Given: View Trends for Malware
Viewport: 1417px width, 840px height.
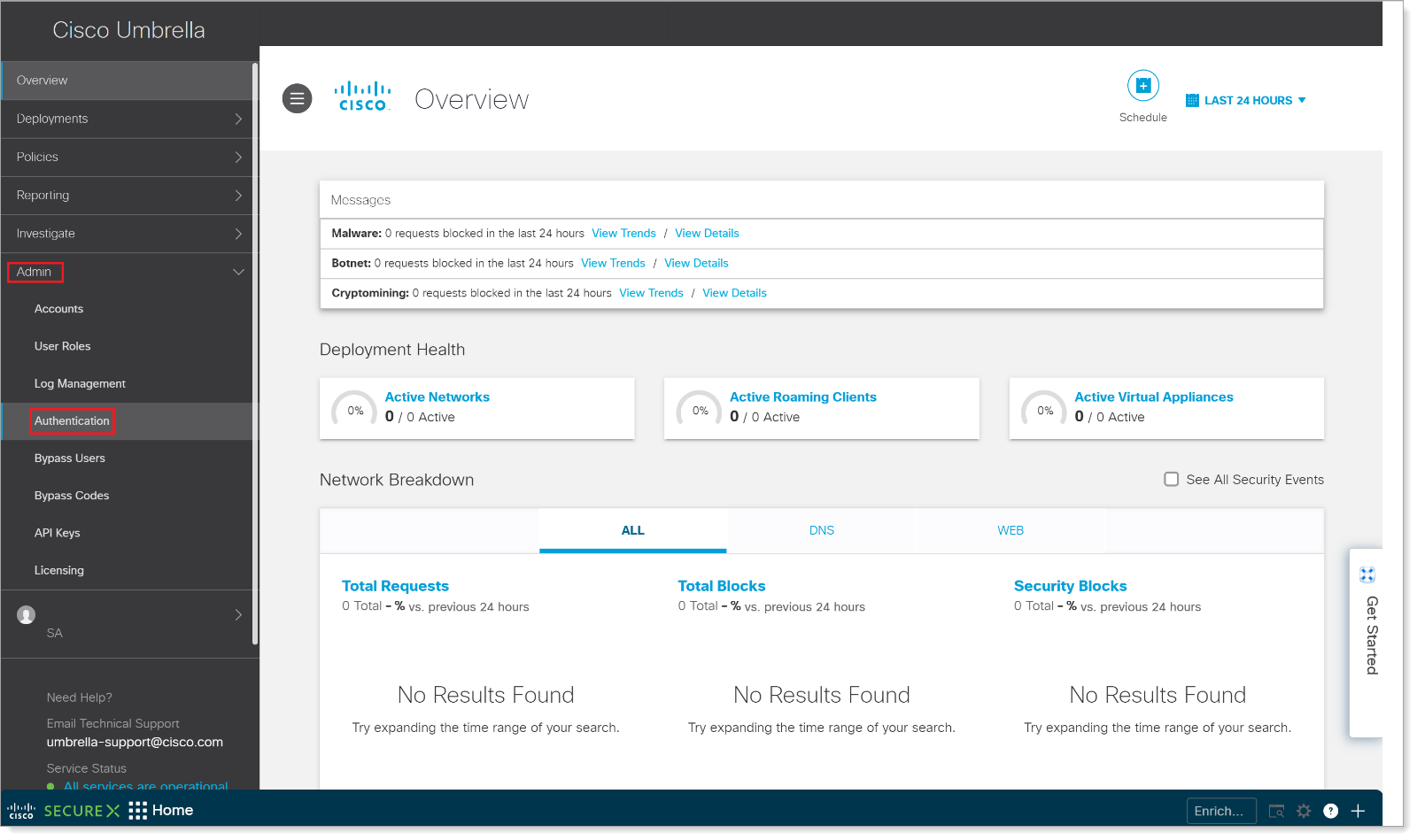Looking at the screenshot, I should pyautogui.click(x=623, y=234).
